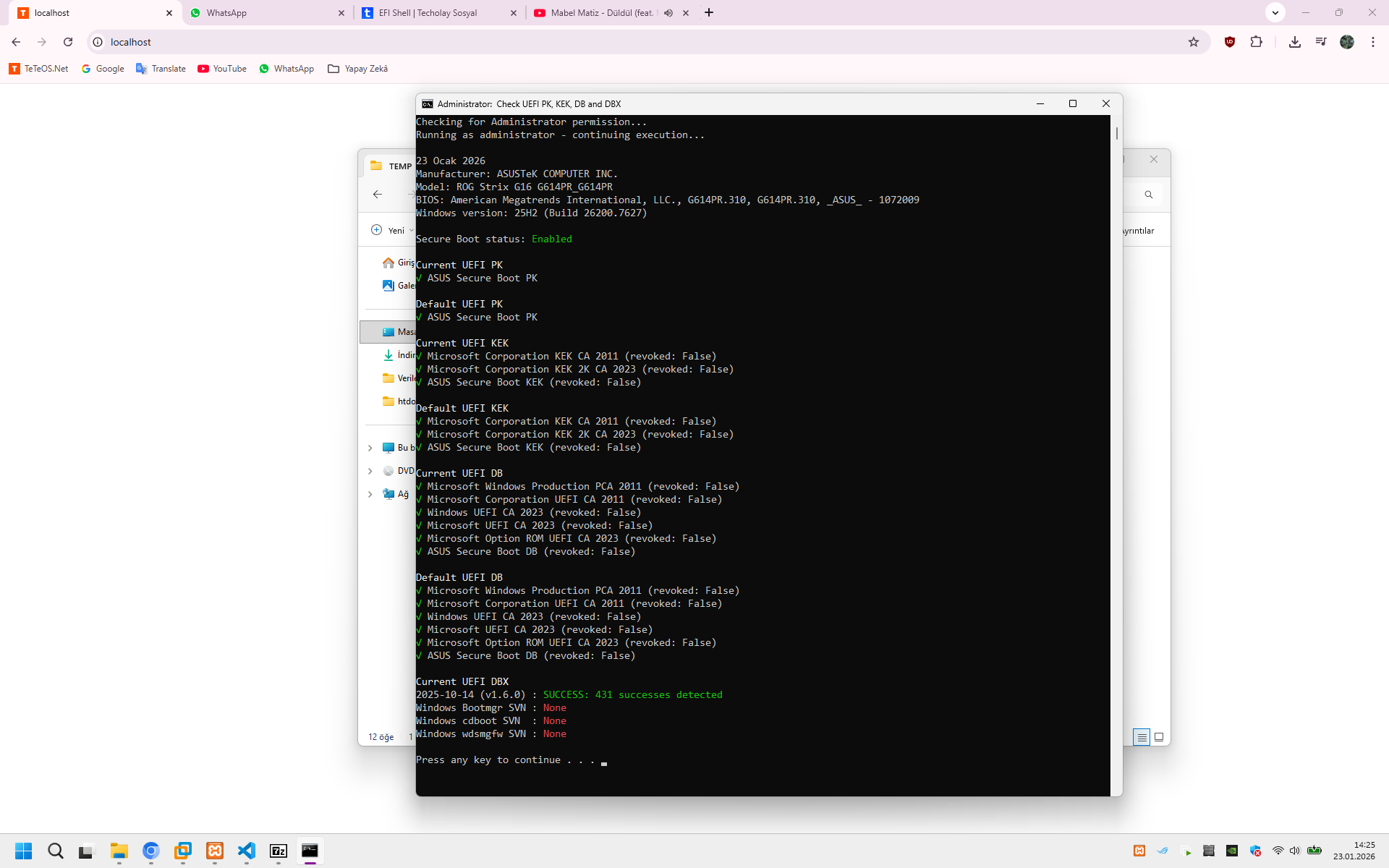The width and height of the screenshot is (1389, 868).
Task: Close the EFI Shell tab
Action: 514,13
